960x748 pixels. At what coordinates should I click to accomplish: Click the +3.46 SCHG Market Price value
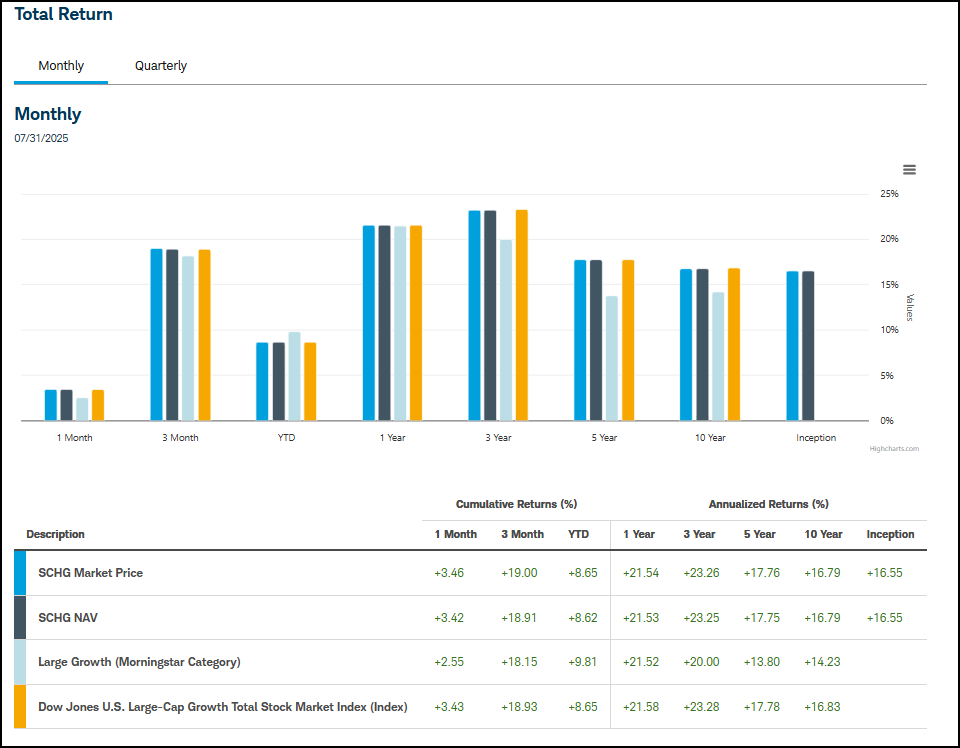[x=449, y=573]
